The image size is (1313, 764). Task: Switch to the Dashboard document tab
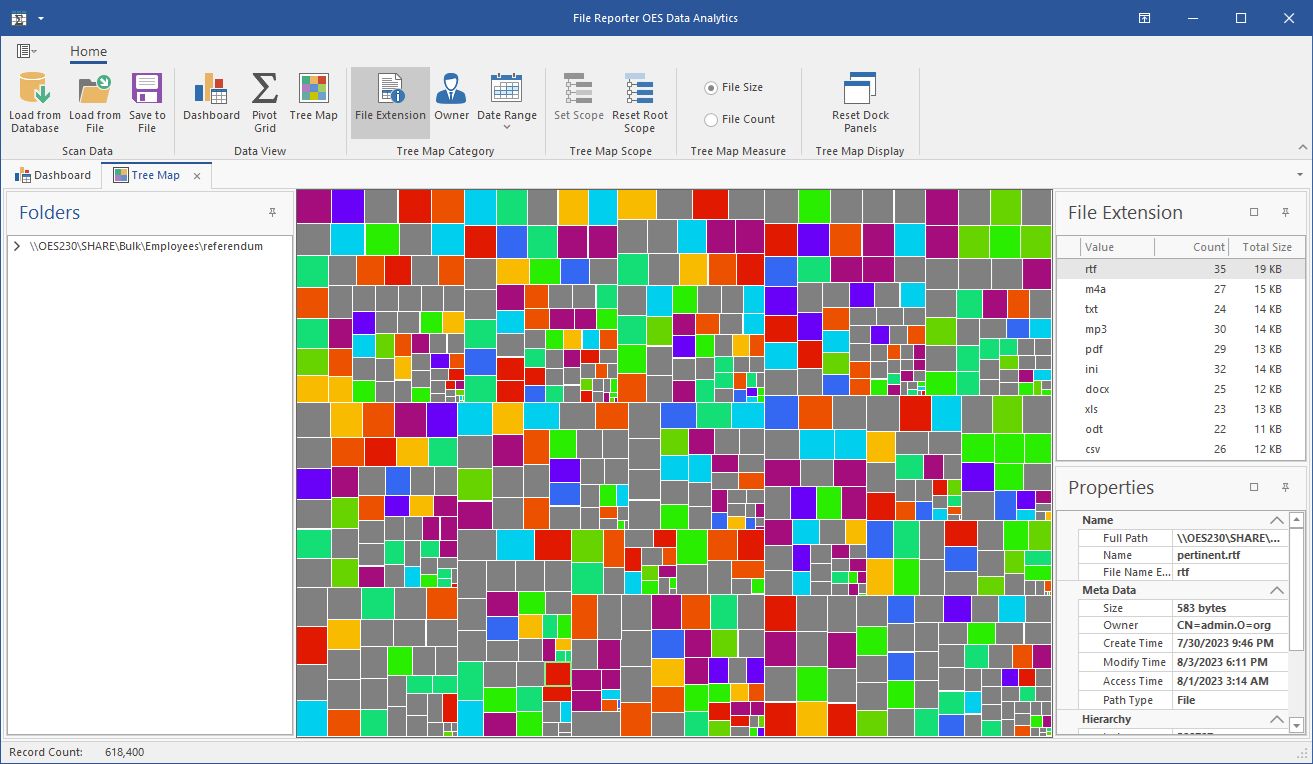[x=54, y=176]
